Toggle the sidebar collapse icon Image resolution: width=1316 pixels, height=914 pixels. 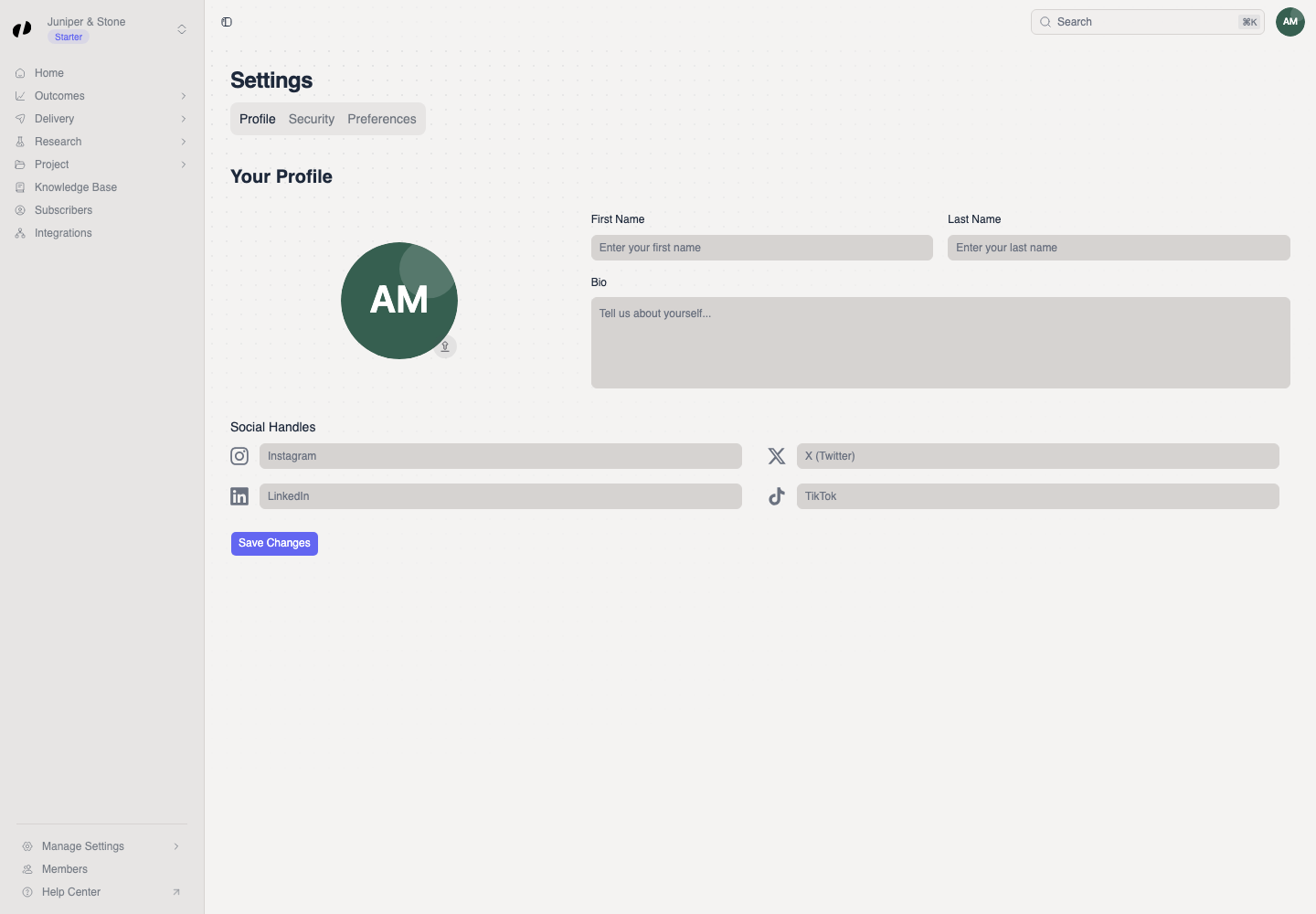[x=227, y=22]
